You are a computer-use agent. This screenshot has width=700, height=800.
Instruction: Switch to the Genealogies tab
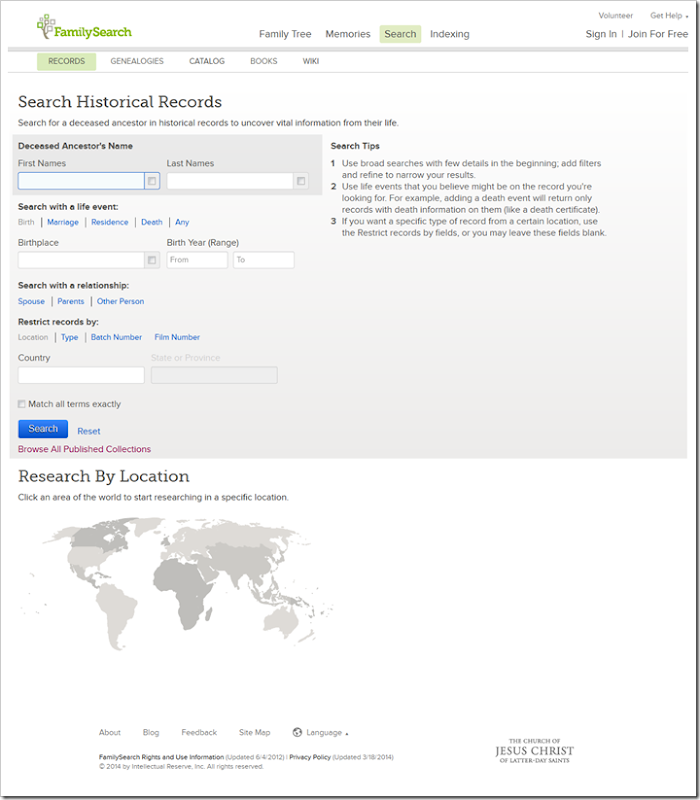pos(137,61)
